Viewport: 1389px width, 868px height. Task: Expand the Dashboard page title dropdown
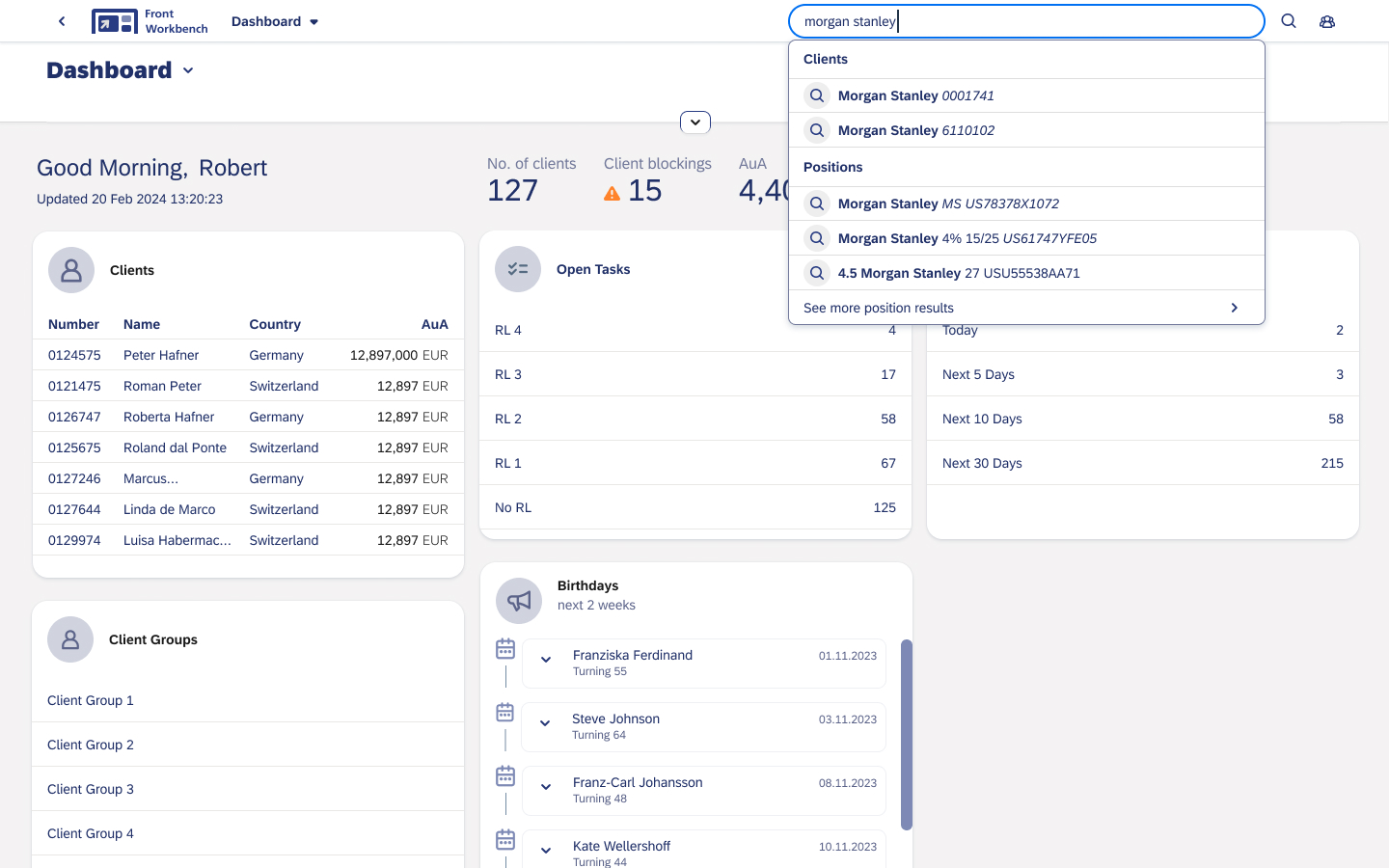[188, 70]
